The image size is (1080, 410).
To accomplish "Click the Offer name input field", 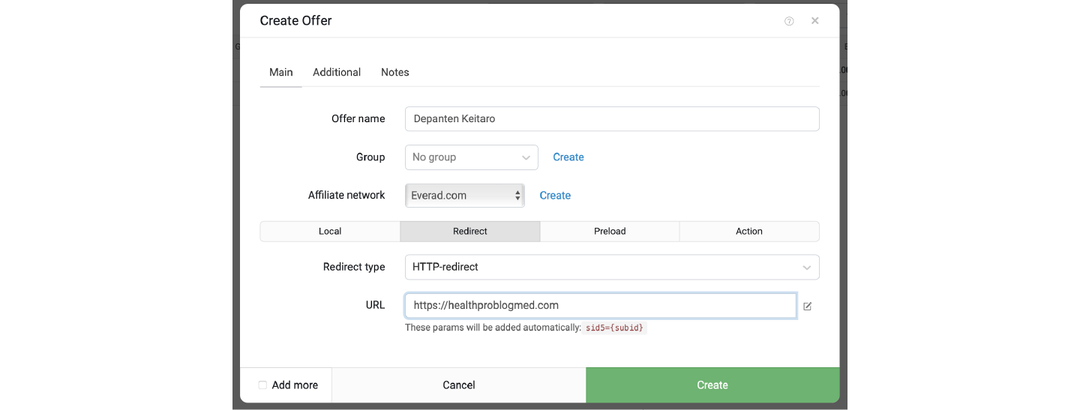I will pos(611,119).
